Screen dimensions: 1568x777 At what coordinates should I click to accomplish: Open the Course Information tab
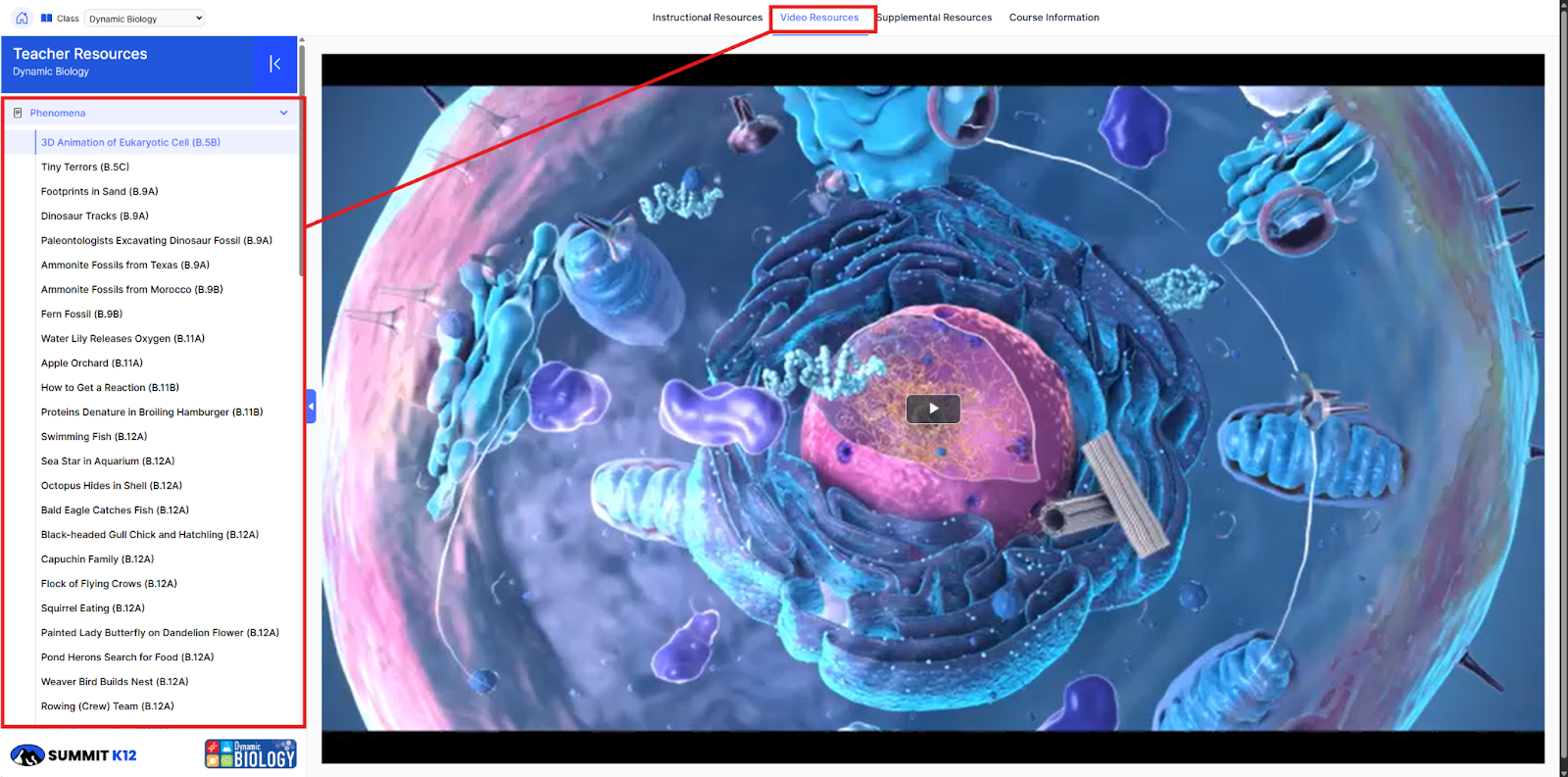1054,18
